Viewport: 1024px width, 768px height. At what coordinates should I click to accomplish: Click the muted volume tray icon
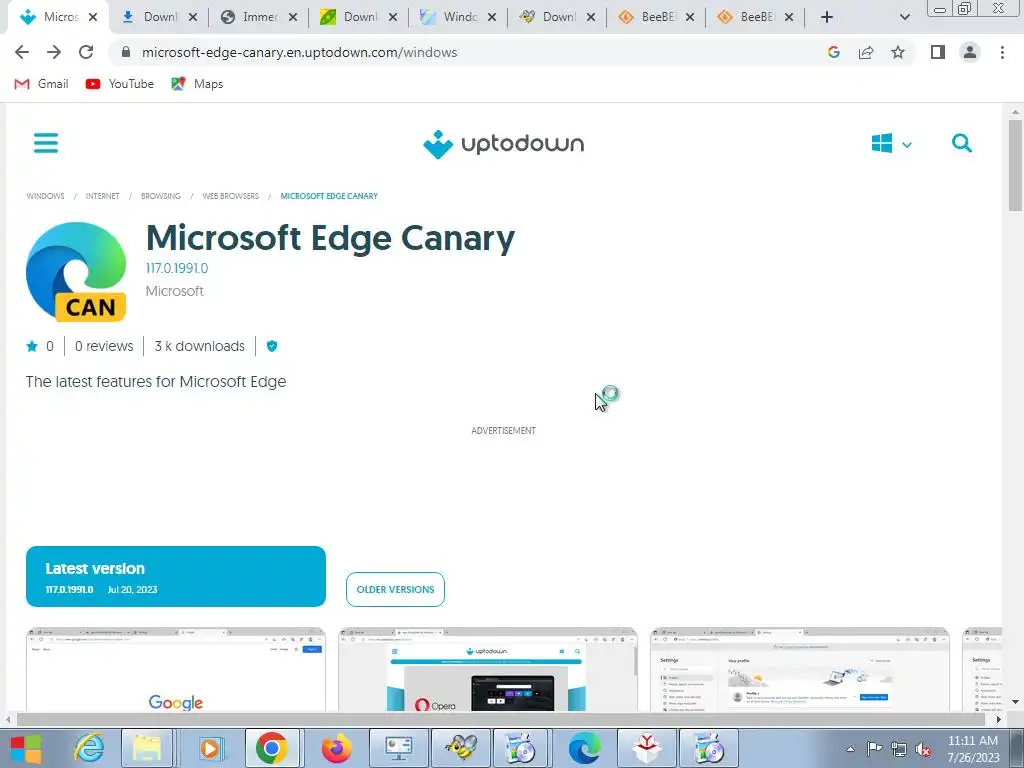point(923,750)
